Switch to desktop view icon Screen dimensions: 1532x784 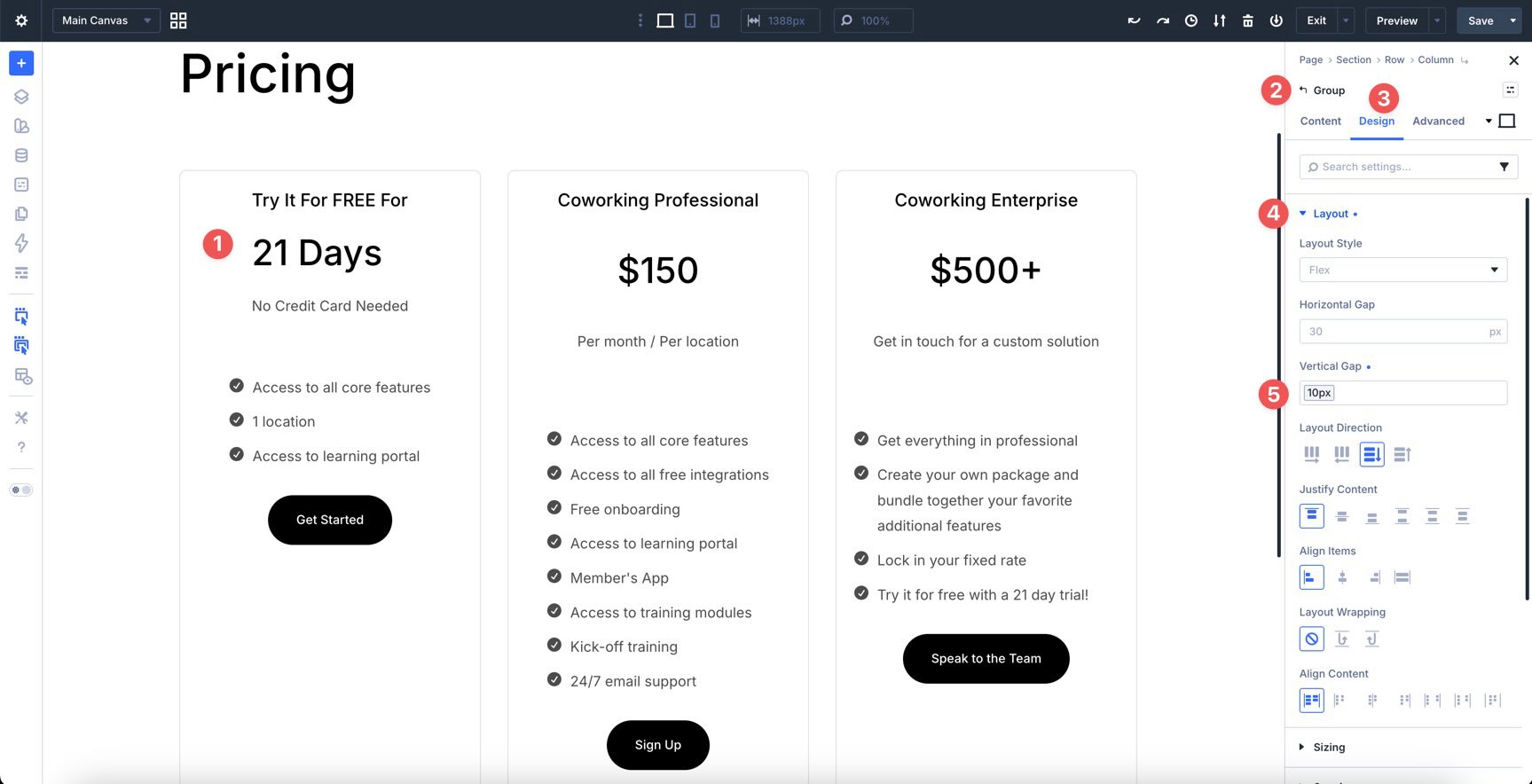665,20
